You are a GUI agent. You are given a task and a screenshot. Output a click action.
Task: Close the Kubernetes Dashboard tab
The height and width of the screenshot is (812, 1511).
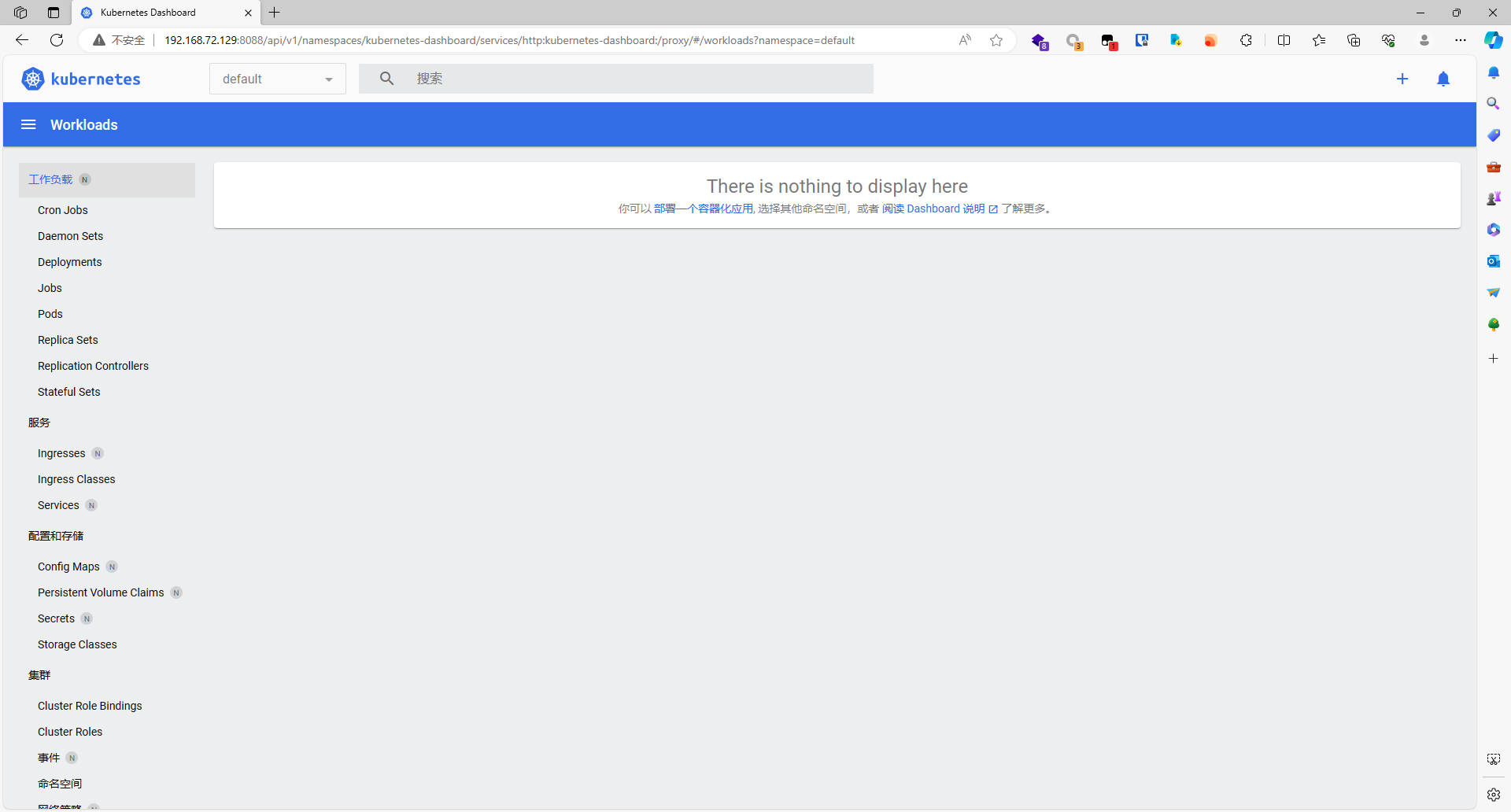248,13
